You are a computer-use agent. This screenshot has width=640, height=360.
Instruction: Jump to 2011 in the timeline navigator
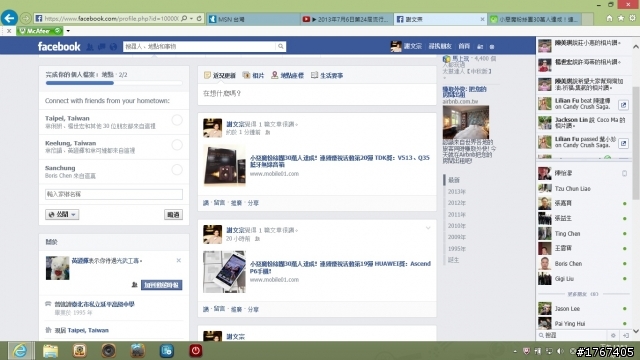click(x=457, y=214)
